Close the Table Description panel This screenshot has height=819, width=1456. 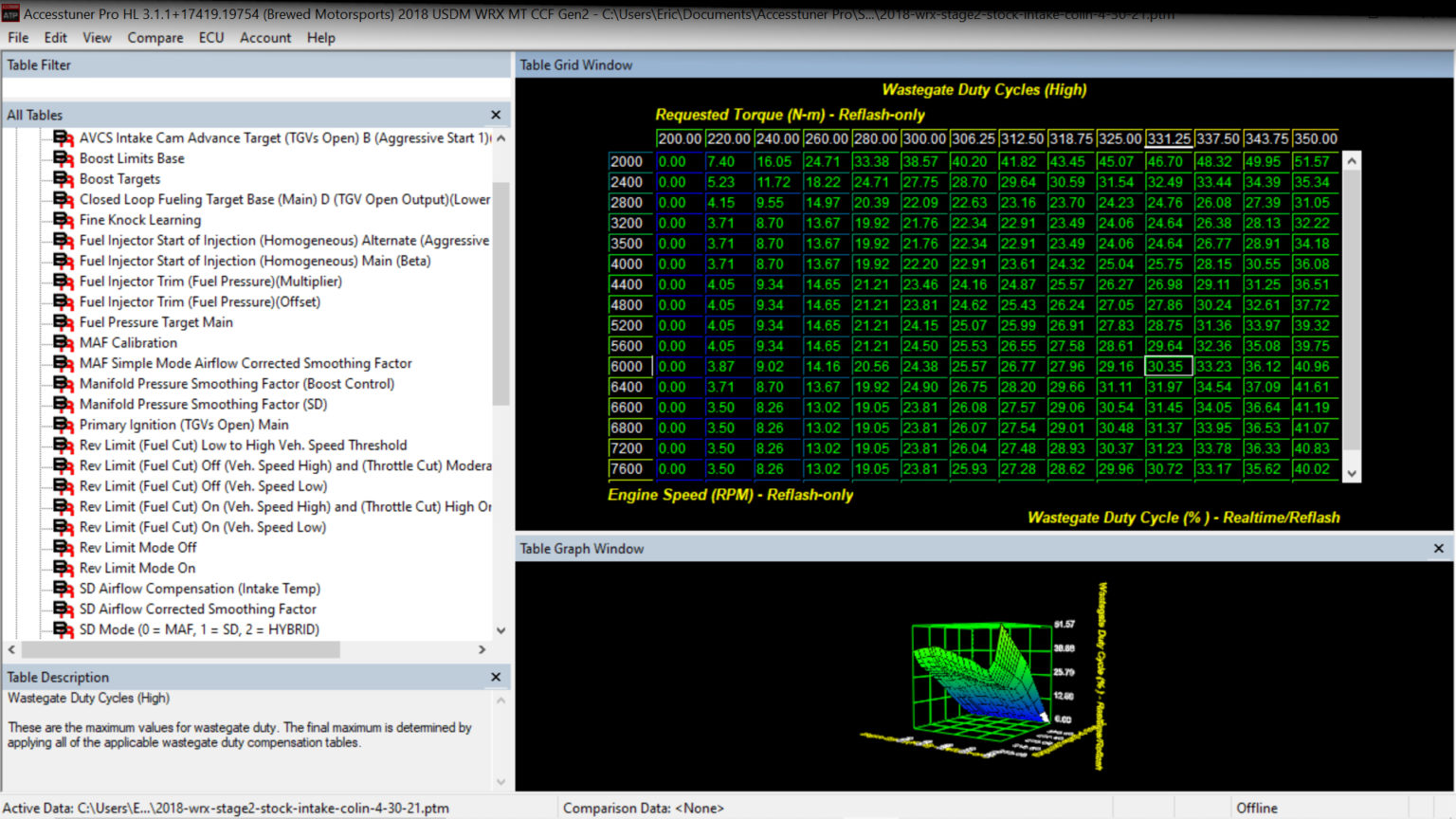pos(495,677)
